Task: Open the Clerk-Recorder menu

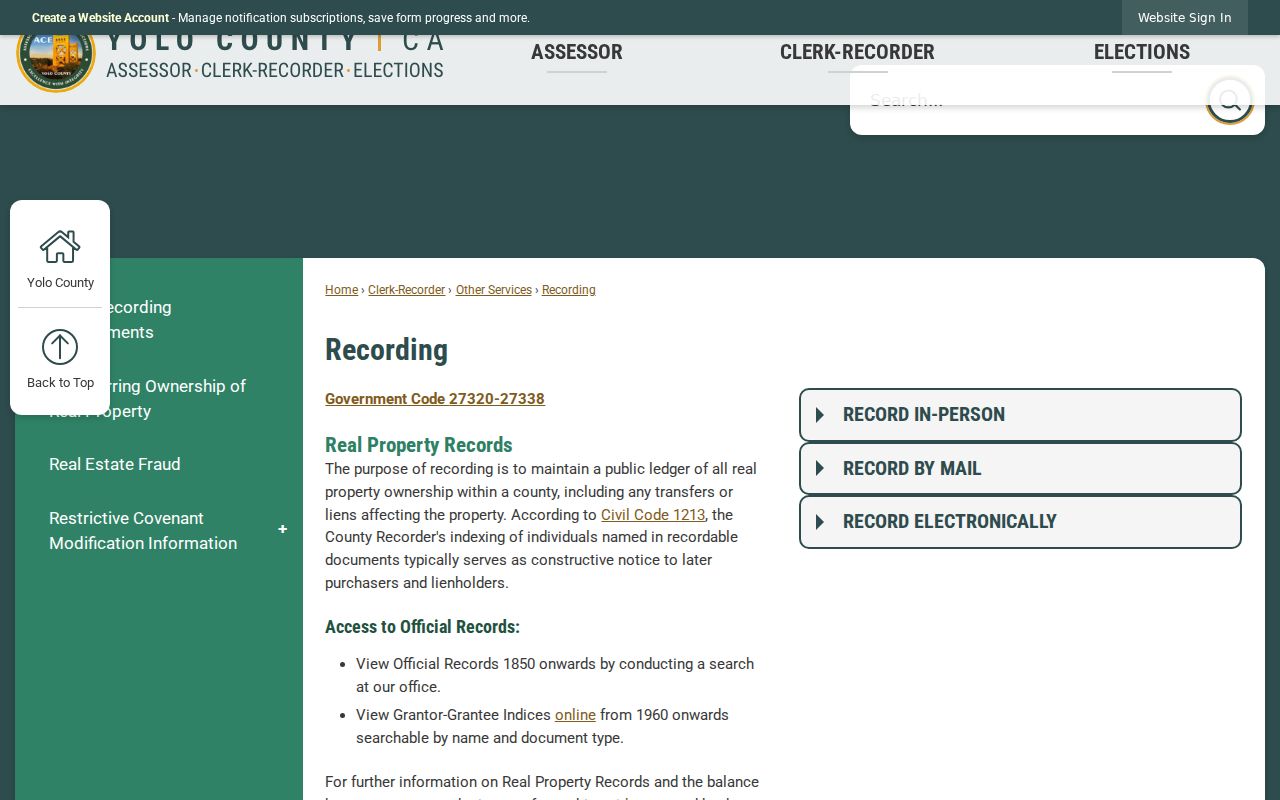Action: click(x=857, y=52)
